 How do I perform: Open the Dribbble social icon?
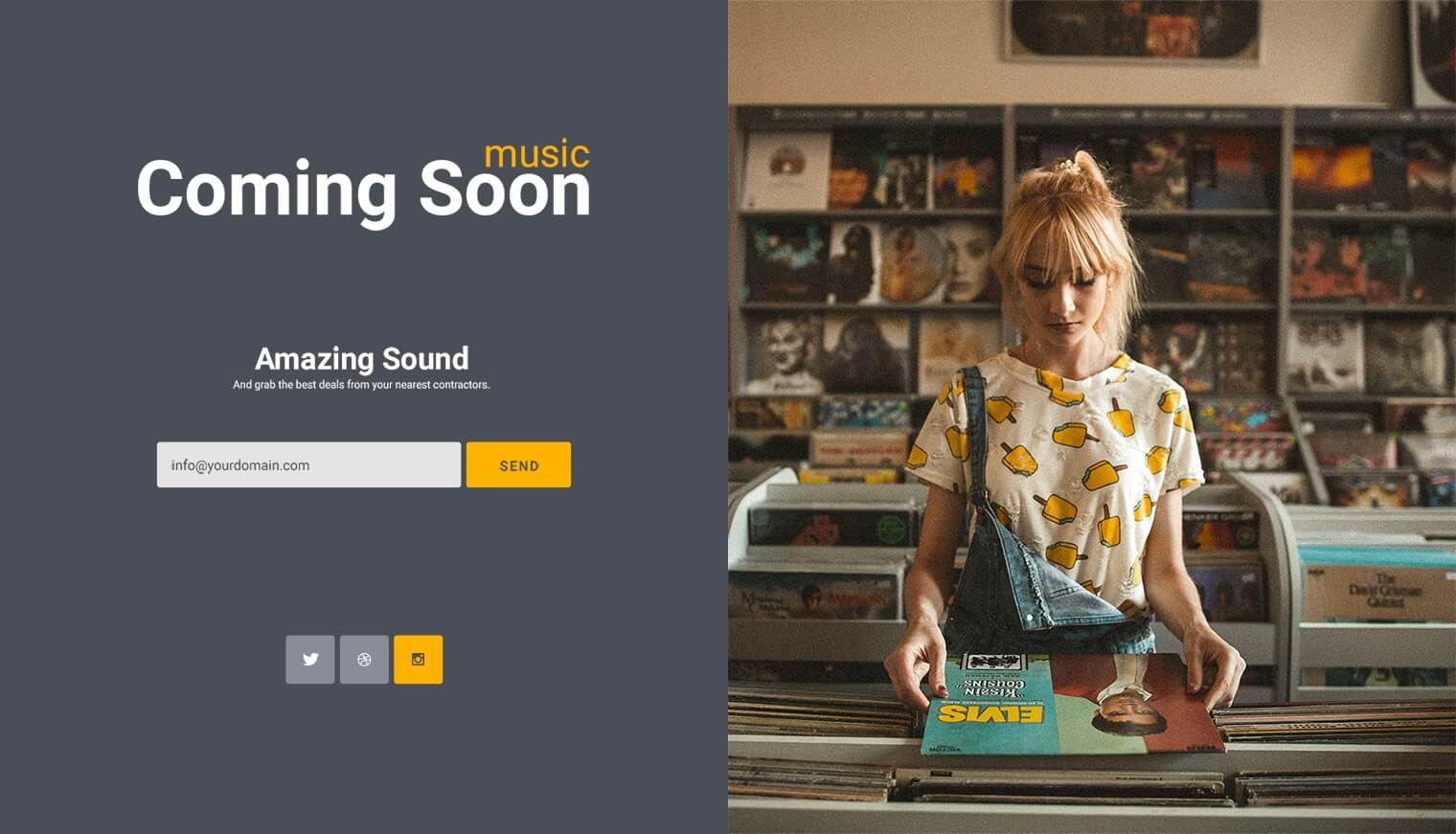coord(364,660)
